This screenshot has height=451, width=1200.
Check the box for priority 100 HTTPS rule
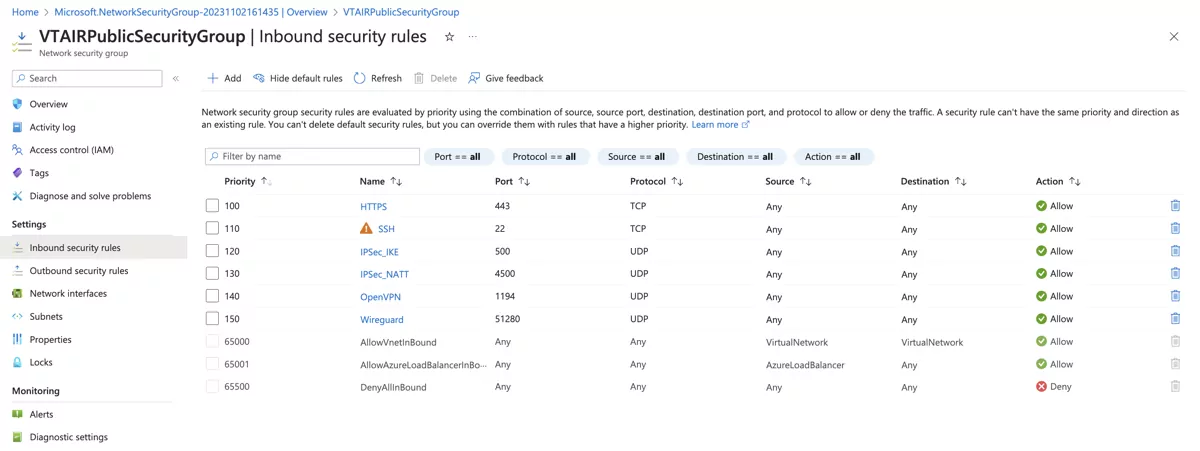212,206
